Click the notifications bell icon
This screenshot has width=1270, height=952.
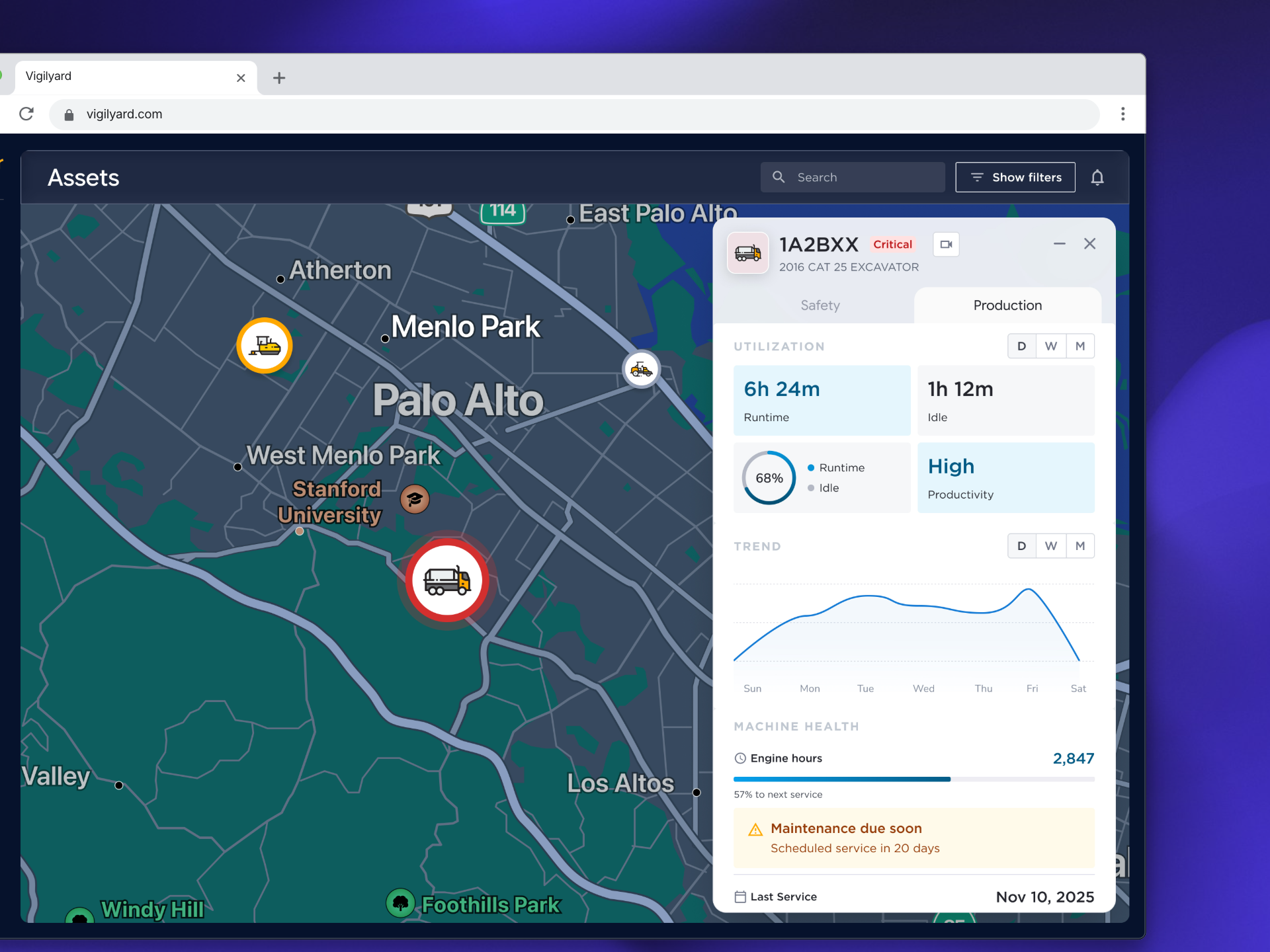(x=1097, y=177)
